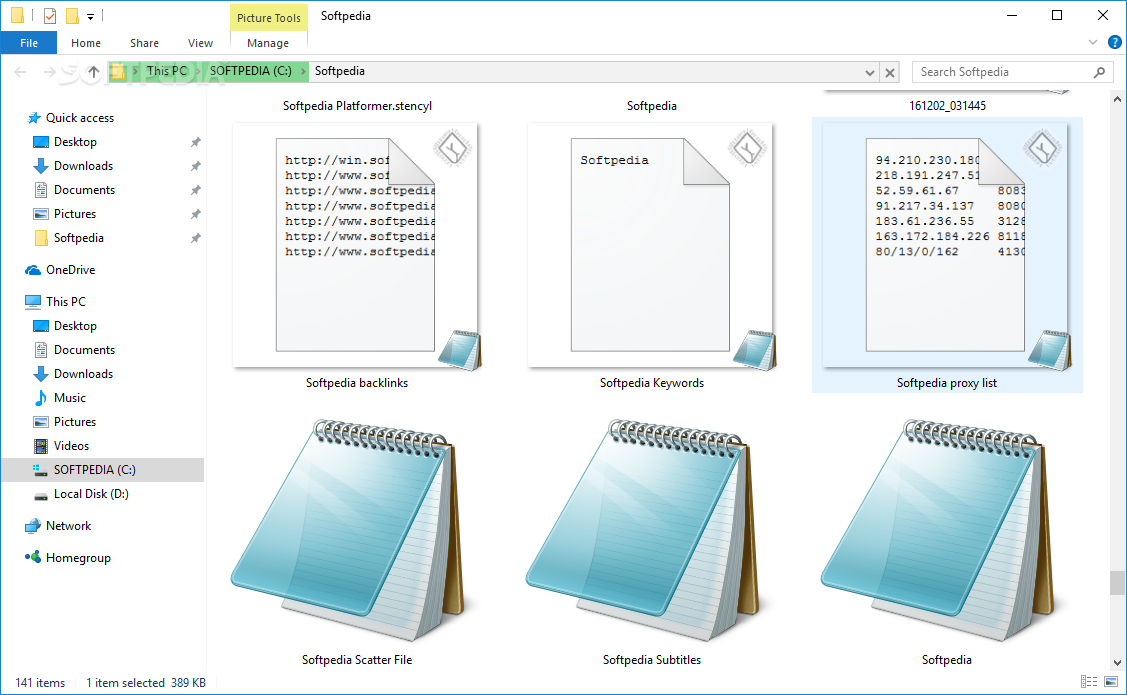Switch to large thumbnails view icon in status bar
The width and height of the screenshot is (1127, 695).
coord(1111,681)
